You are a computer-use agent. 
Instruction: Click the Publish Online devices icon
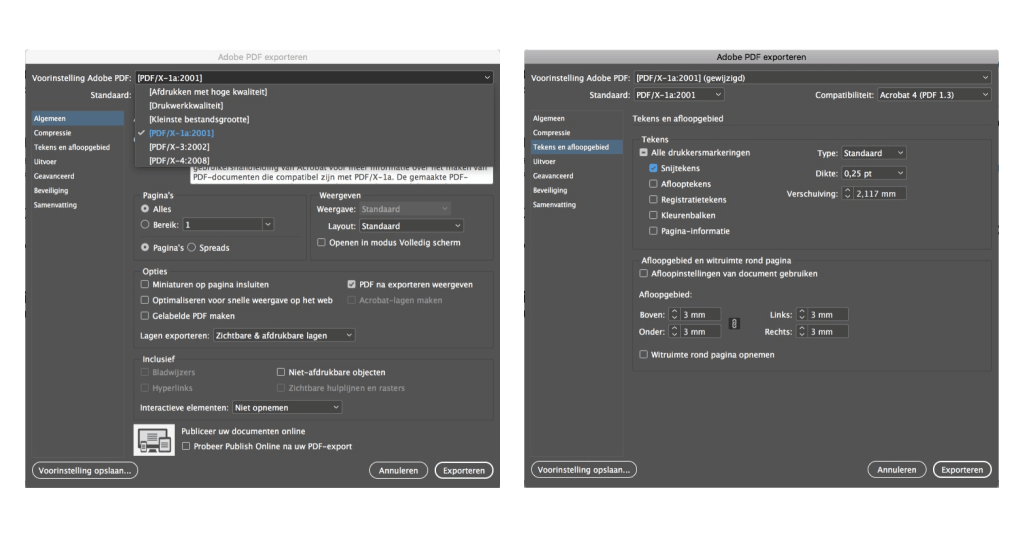coord(154,440)
